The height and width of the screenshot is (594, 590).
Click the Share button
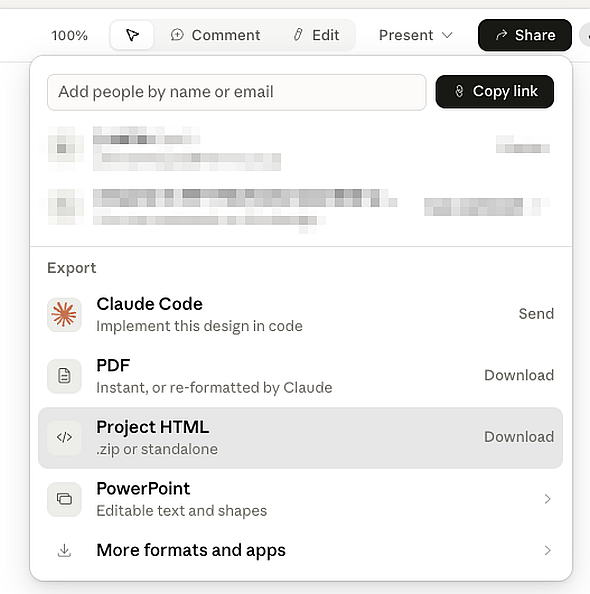[x=525, y=35]
